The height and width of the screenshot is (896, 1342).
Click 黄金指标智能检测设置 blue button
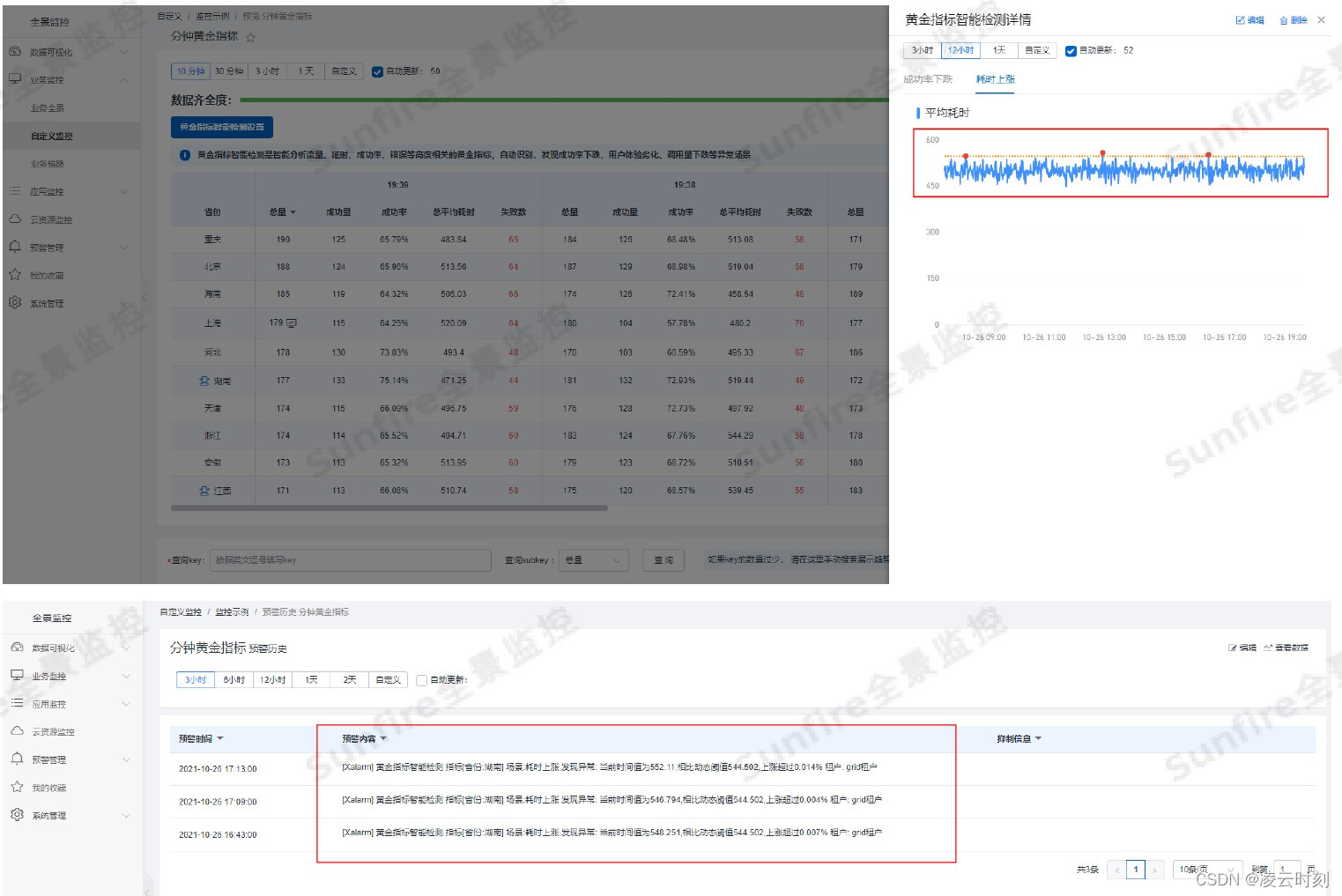[x=222, y=127]
